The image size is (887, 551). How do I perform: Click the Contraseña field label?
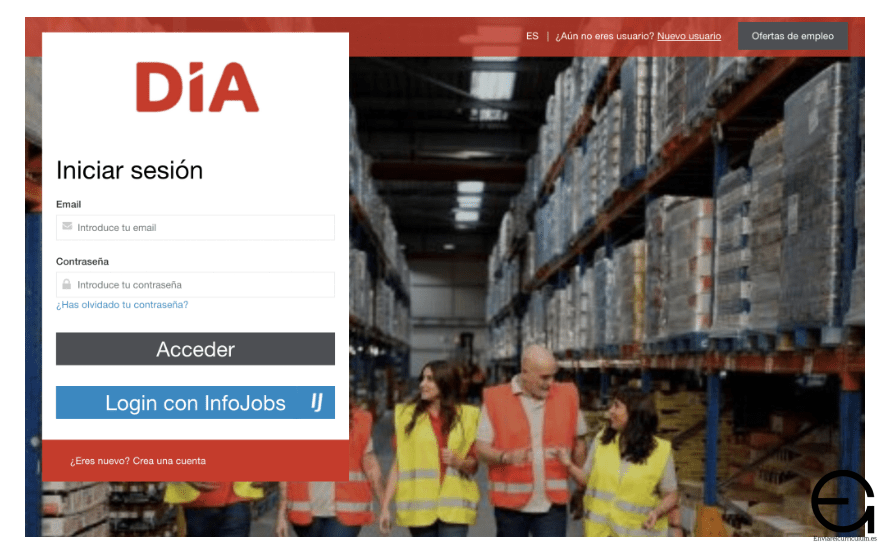(x=82, y=261)
